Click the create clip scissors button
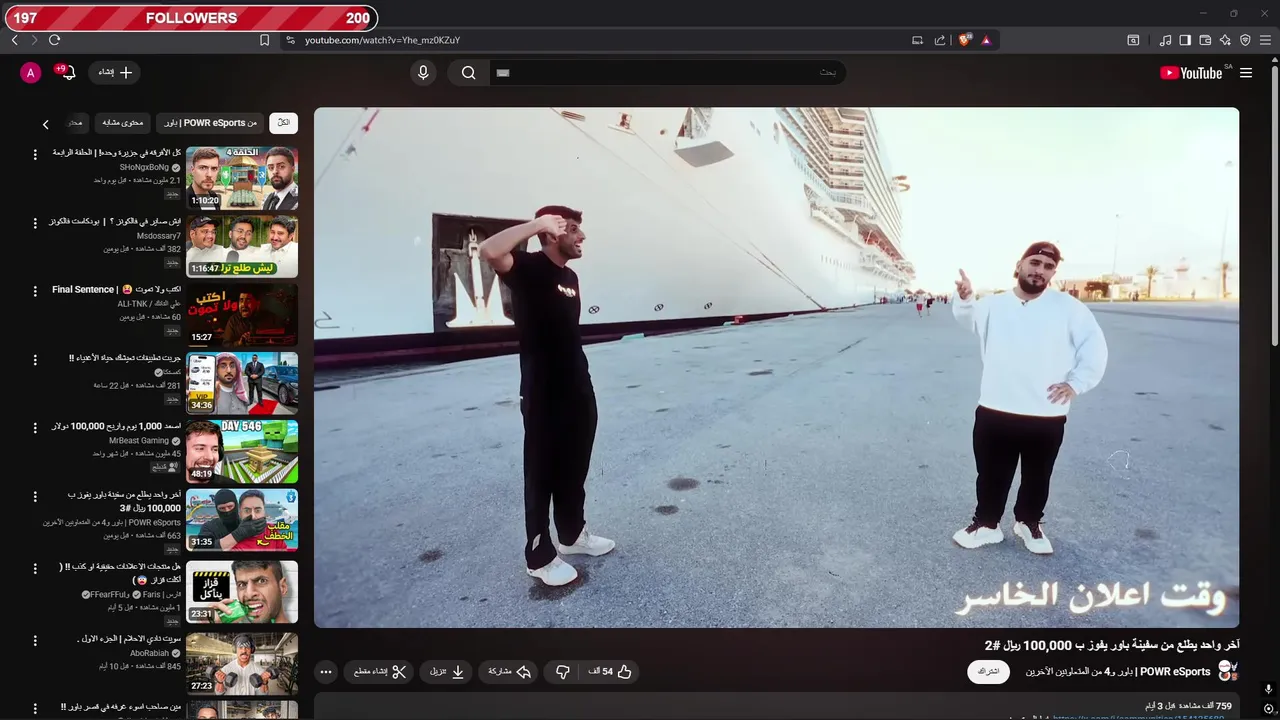Viewport: 1280px width, 720px height. coord(380,672)
